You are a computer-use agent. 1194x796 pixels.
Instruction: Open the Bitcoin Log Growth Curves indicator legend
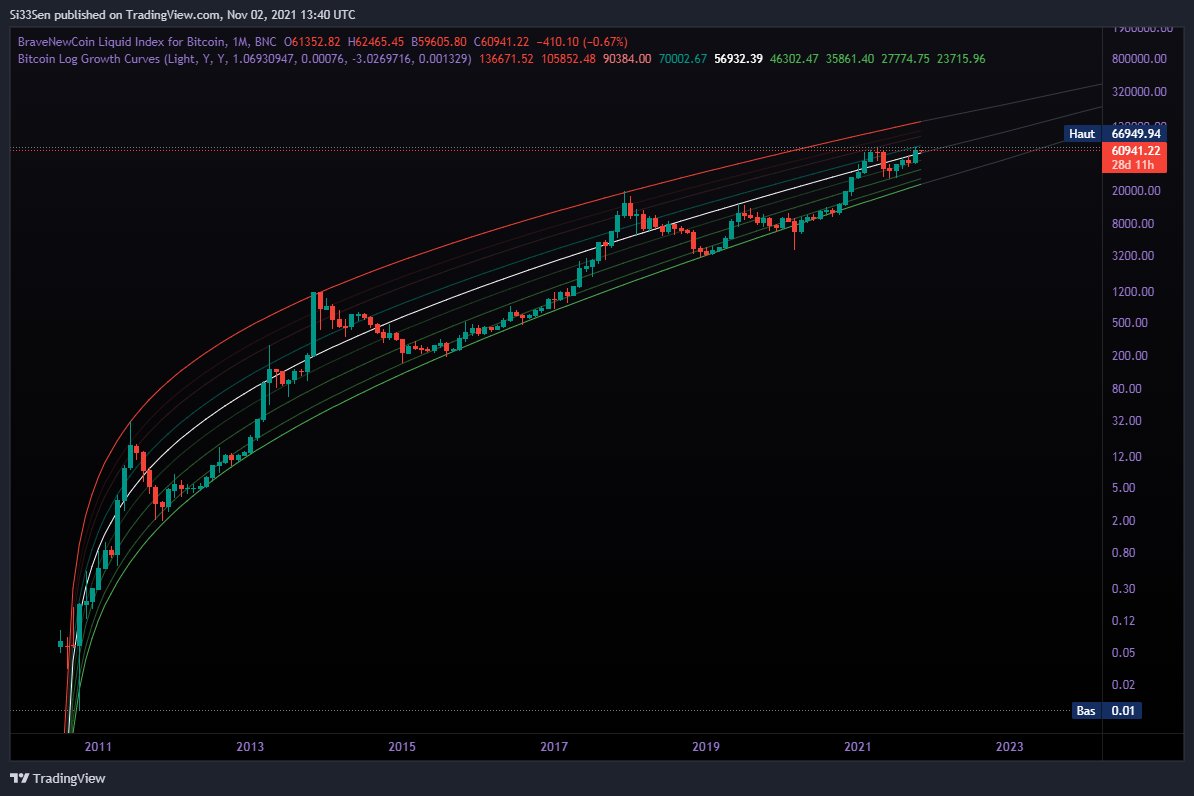[x=244, y=59]
